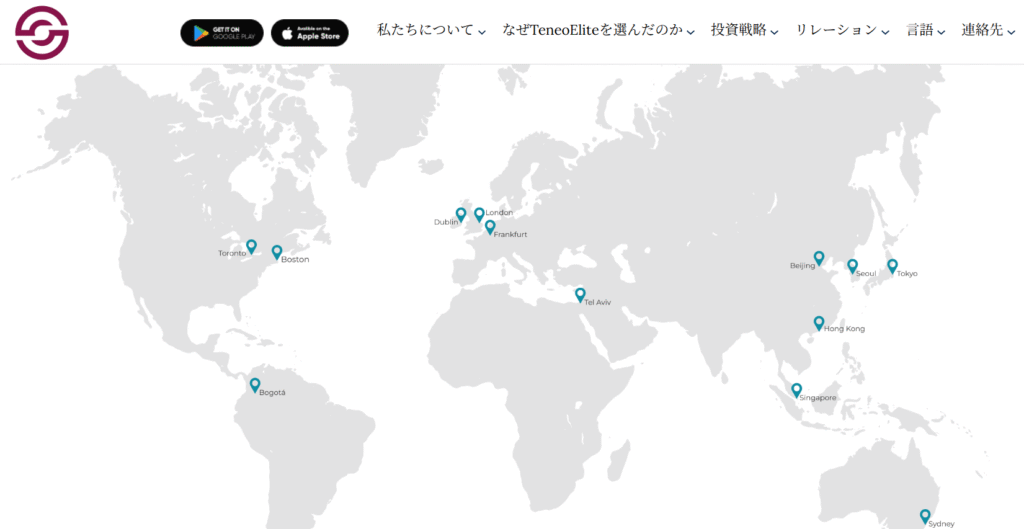
Task: Click the Seoul map pin
Action: point(852,266)
